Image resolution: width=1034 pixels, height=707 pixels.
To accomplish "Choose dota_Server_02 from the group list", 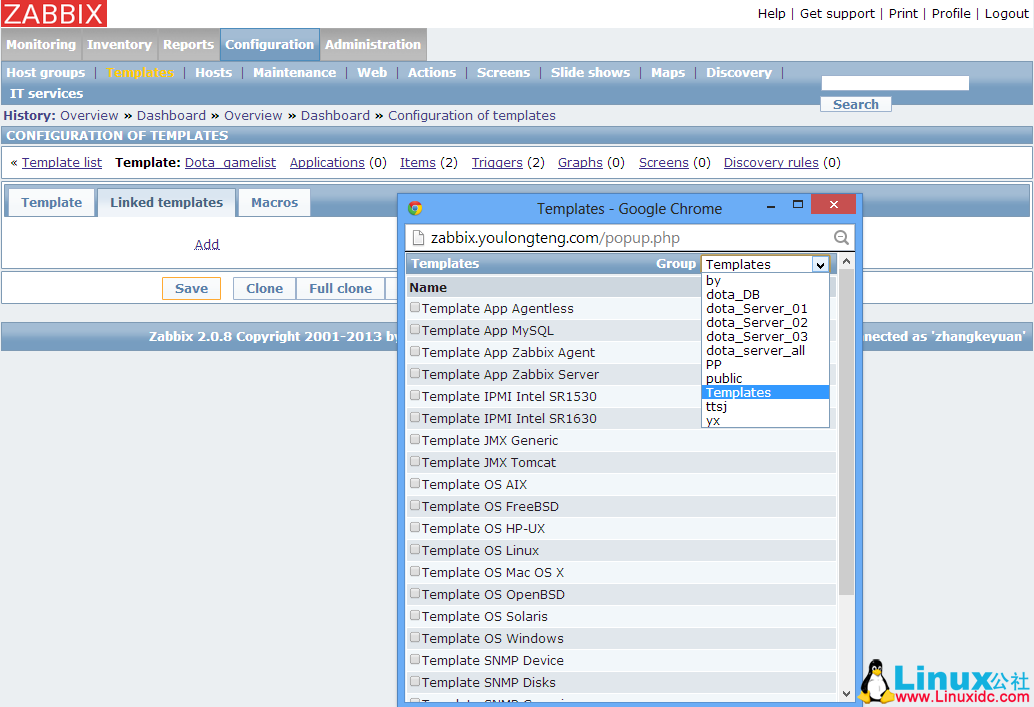I will (x=756, y=323).
